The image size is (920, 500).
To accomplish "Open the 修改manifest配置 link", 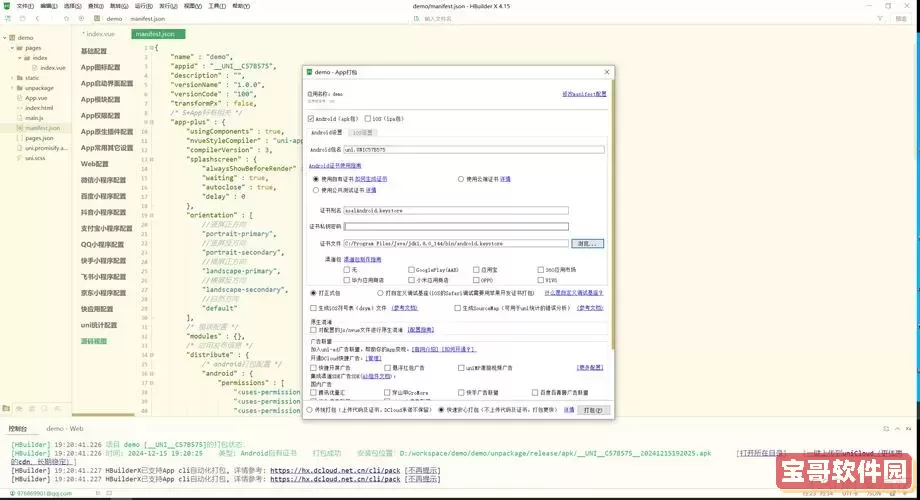I will click(x=584, y=94).
